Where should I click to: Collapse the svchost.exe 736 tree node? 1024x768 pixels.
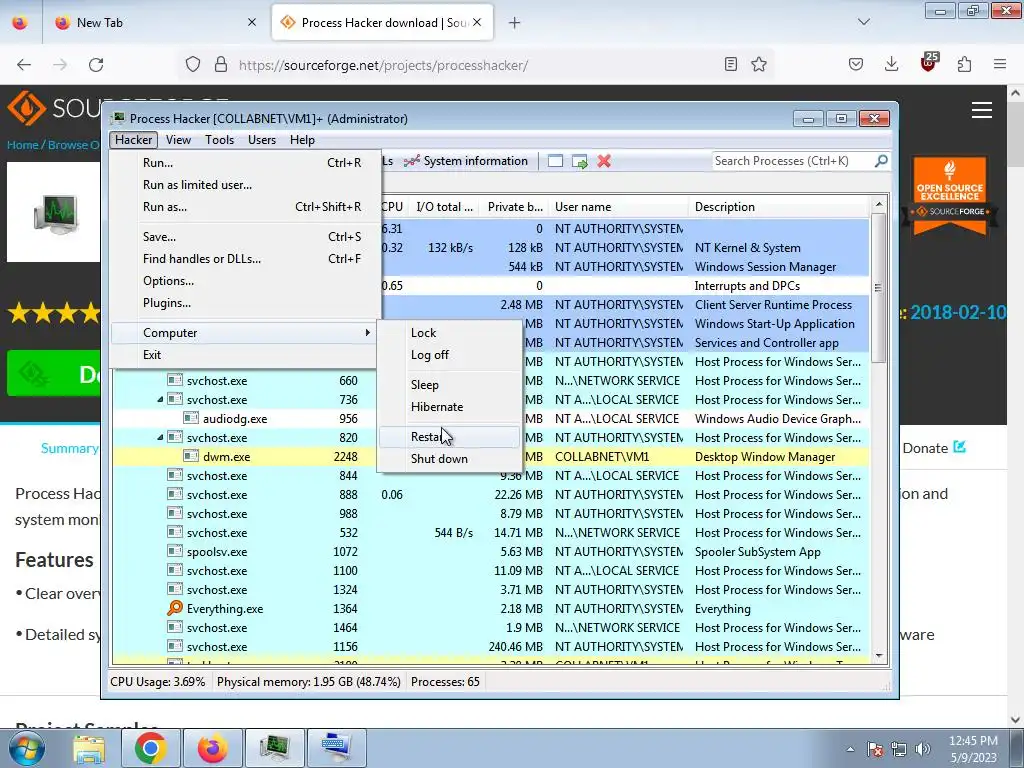pyautogui.click(x=160, y=400)
